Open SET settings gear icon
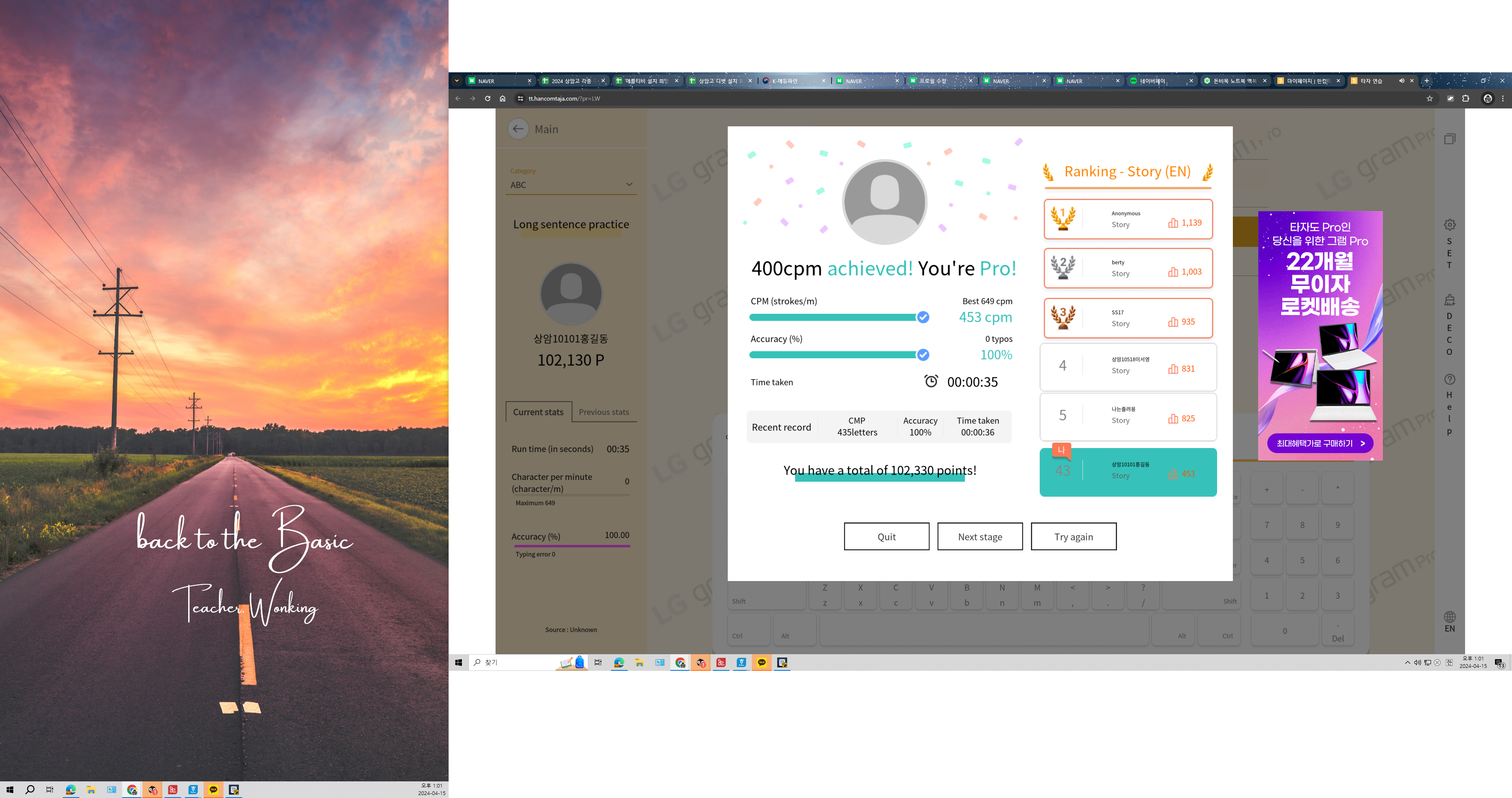The width and height of the screenshot is (1512, 798). coord(1449,225)
